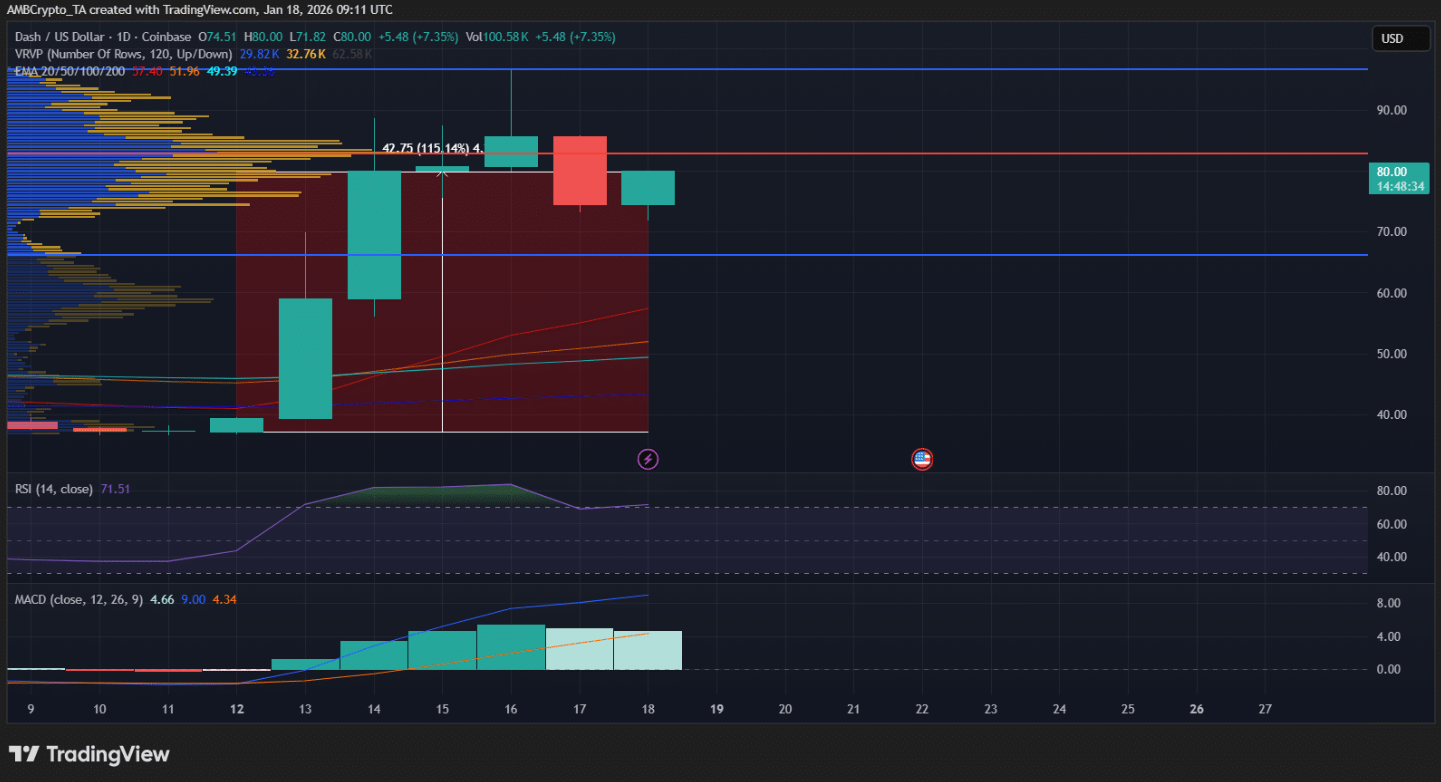Click the tallest MACD histogram bar on Jan 16

click(511, 646)
